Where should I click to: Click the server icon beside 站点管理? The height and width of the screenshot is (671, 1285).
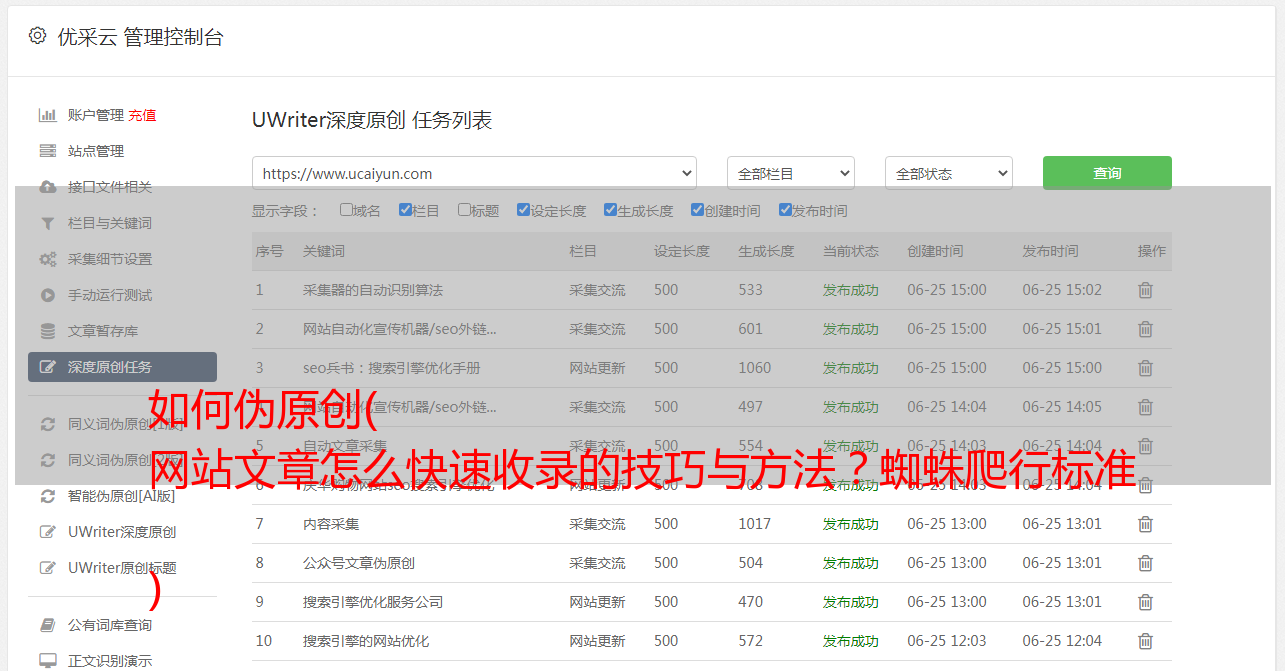tap(47, 151)
